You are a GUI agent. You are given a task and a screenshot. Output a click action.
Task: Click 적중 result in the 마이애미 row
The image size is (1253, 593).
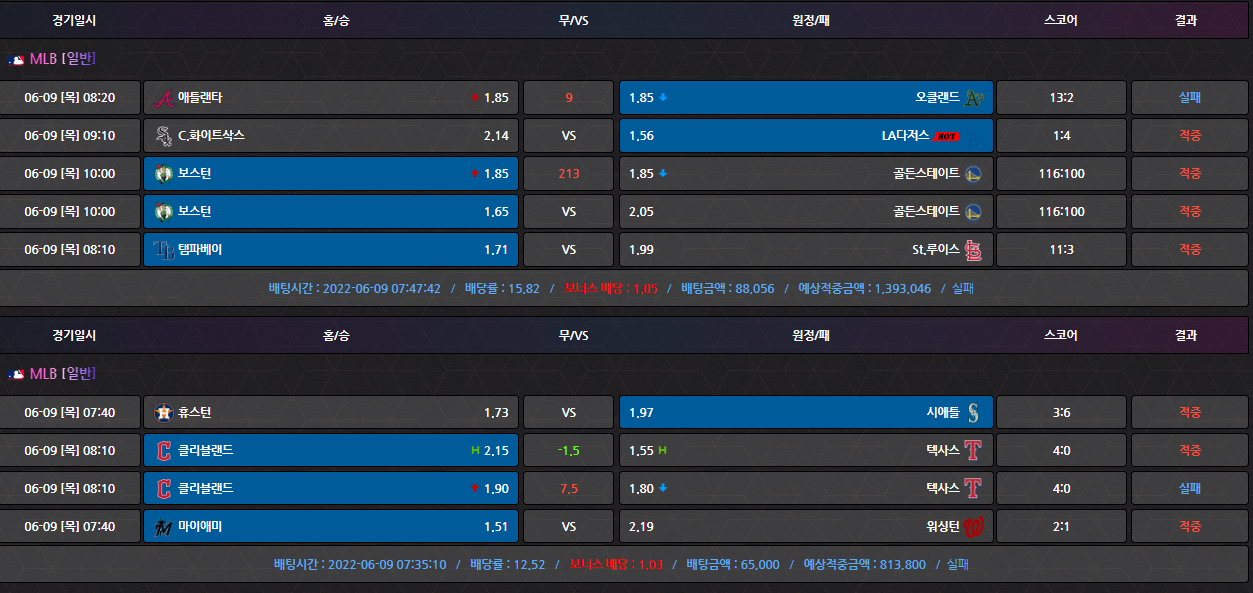(1189, 527)
